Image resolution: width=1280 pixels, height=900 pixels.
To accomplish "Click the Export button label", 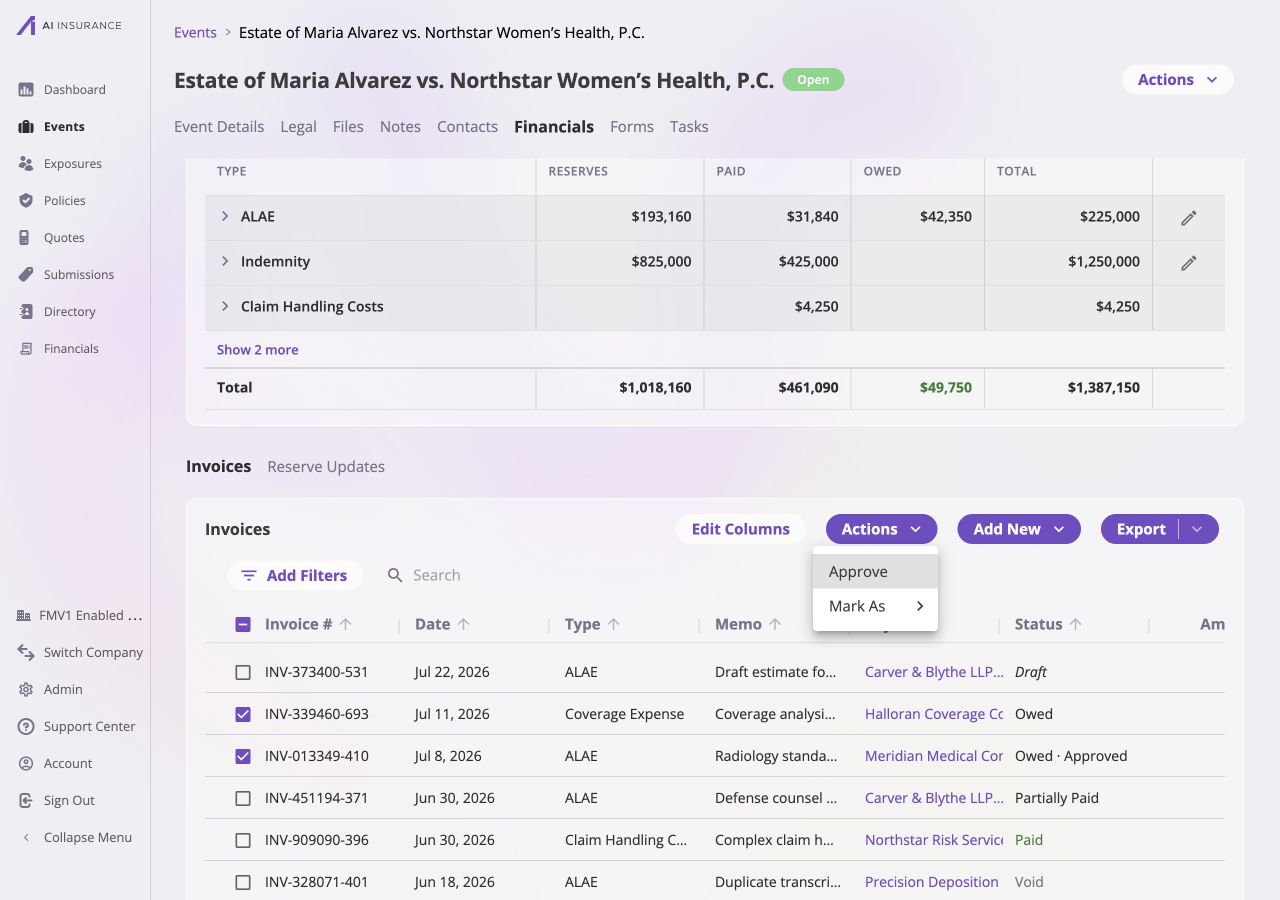I will (1141, 529).
